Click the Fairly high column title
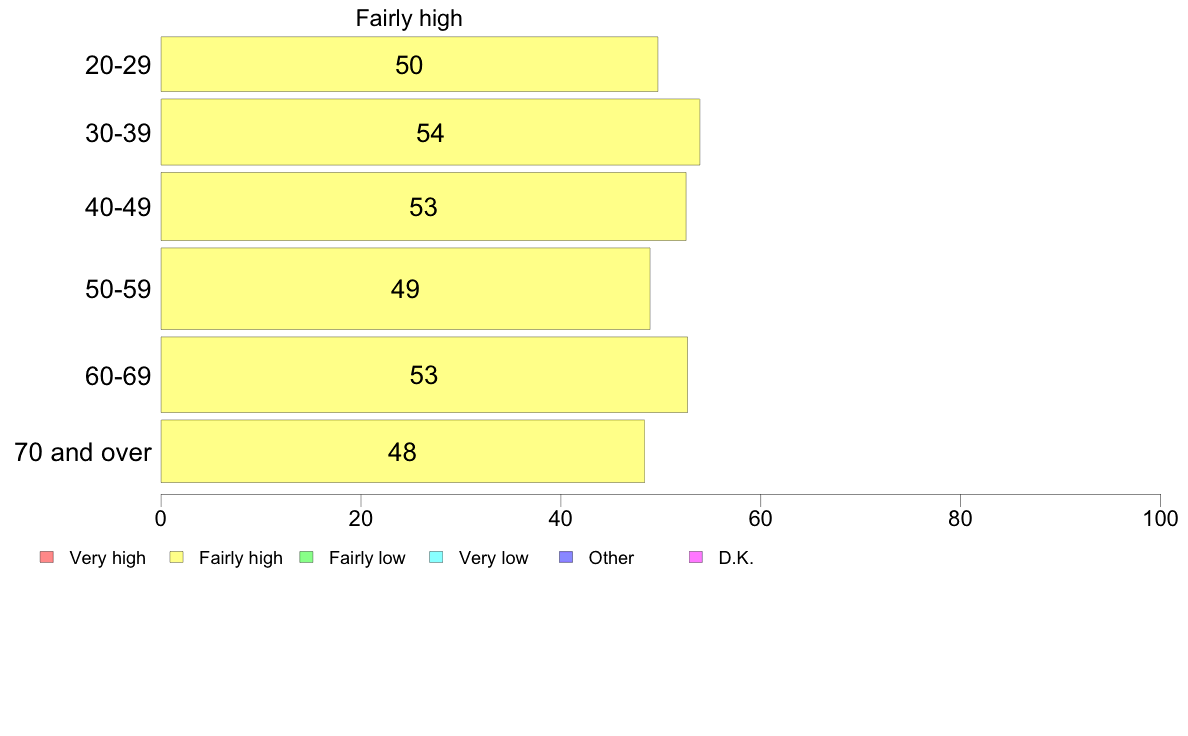The width and height of the screenshot is (1188, 736). (409, 18)
